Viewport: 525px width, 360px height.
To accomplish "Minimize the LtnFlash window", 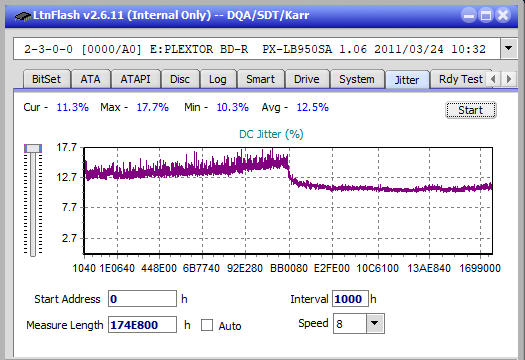I will coord(469,15).
